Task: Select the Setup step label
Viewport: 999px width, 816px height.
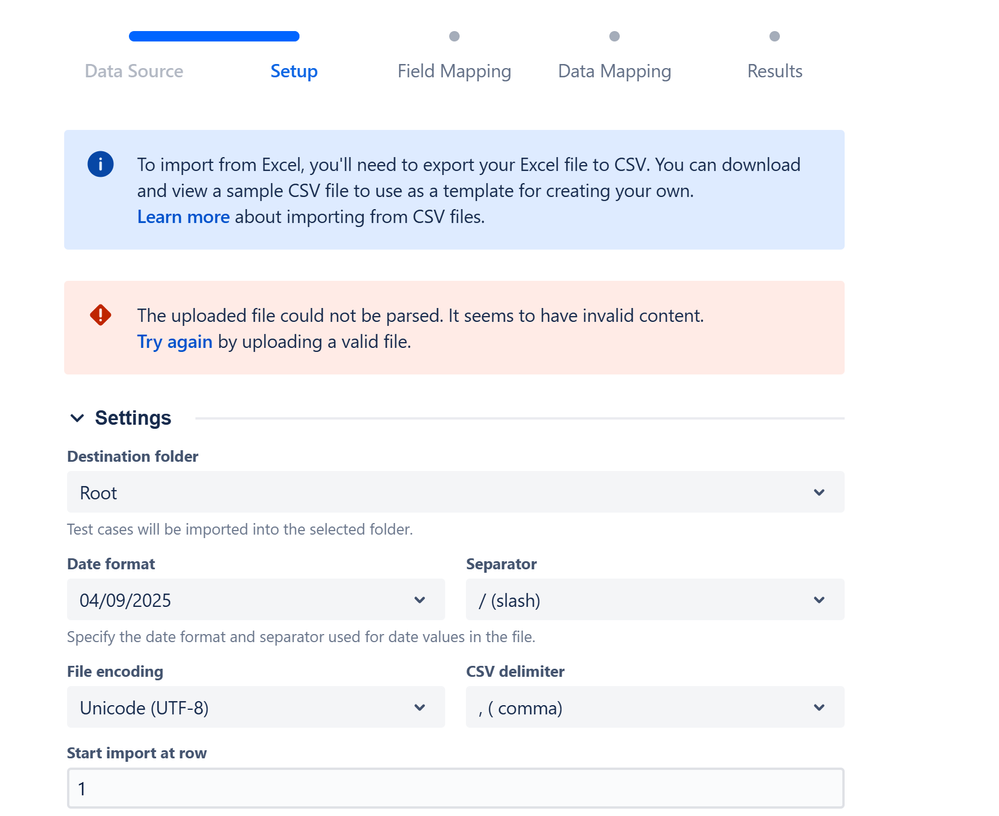Action: 294,71
